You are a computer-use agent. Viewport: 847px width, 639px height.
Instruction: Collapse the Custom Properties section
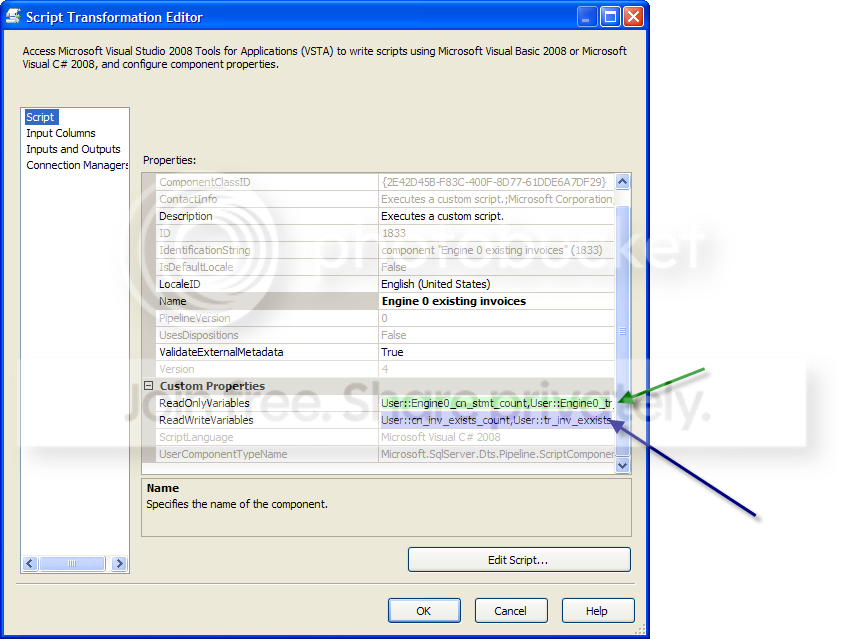(149, 386)
